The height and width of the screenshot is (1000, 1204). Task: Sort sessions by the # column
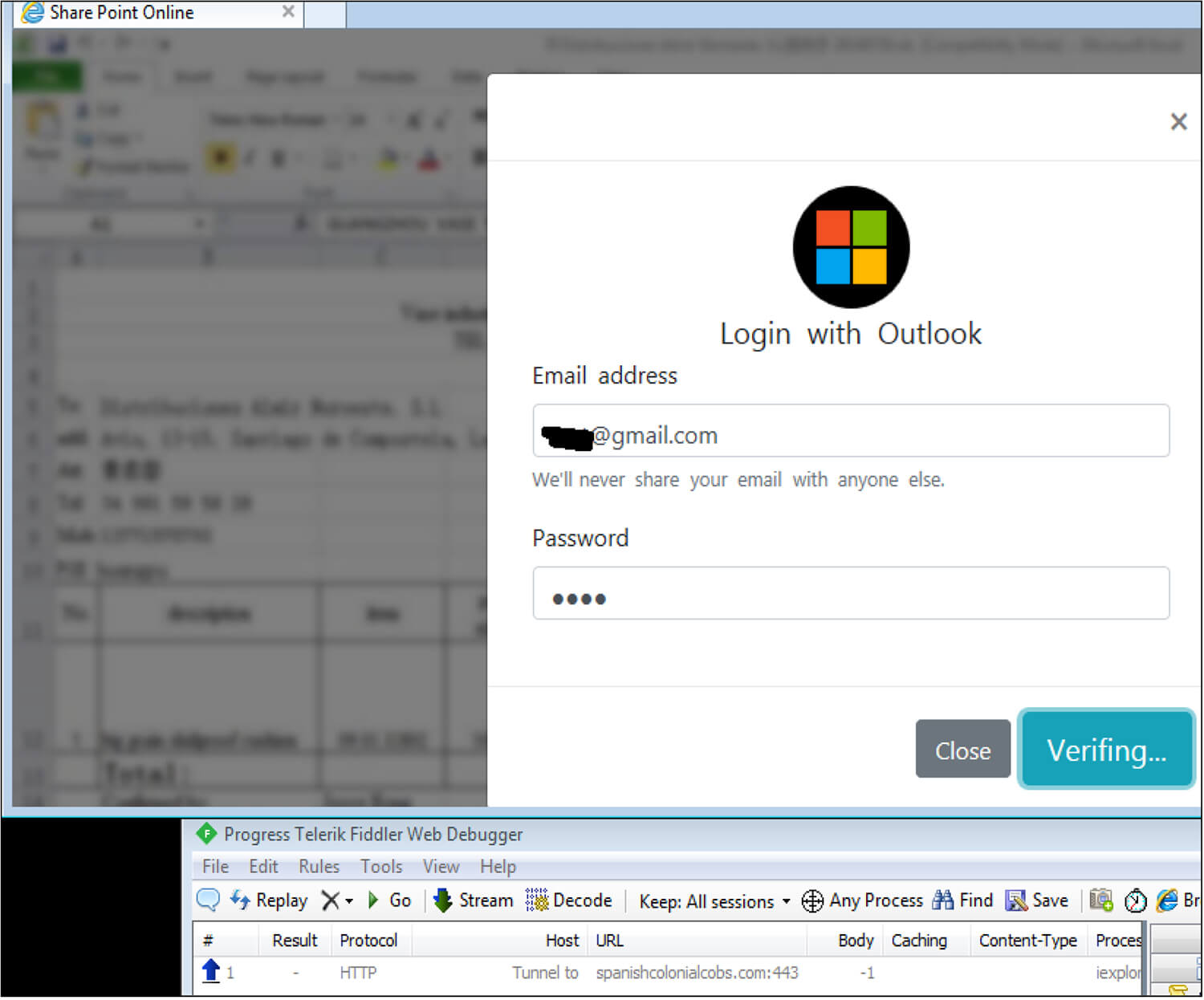click(x=226, y=941)
